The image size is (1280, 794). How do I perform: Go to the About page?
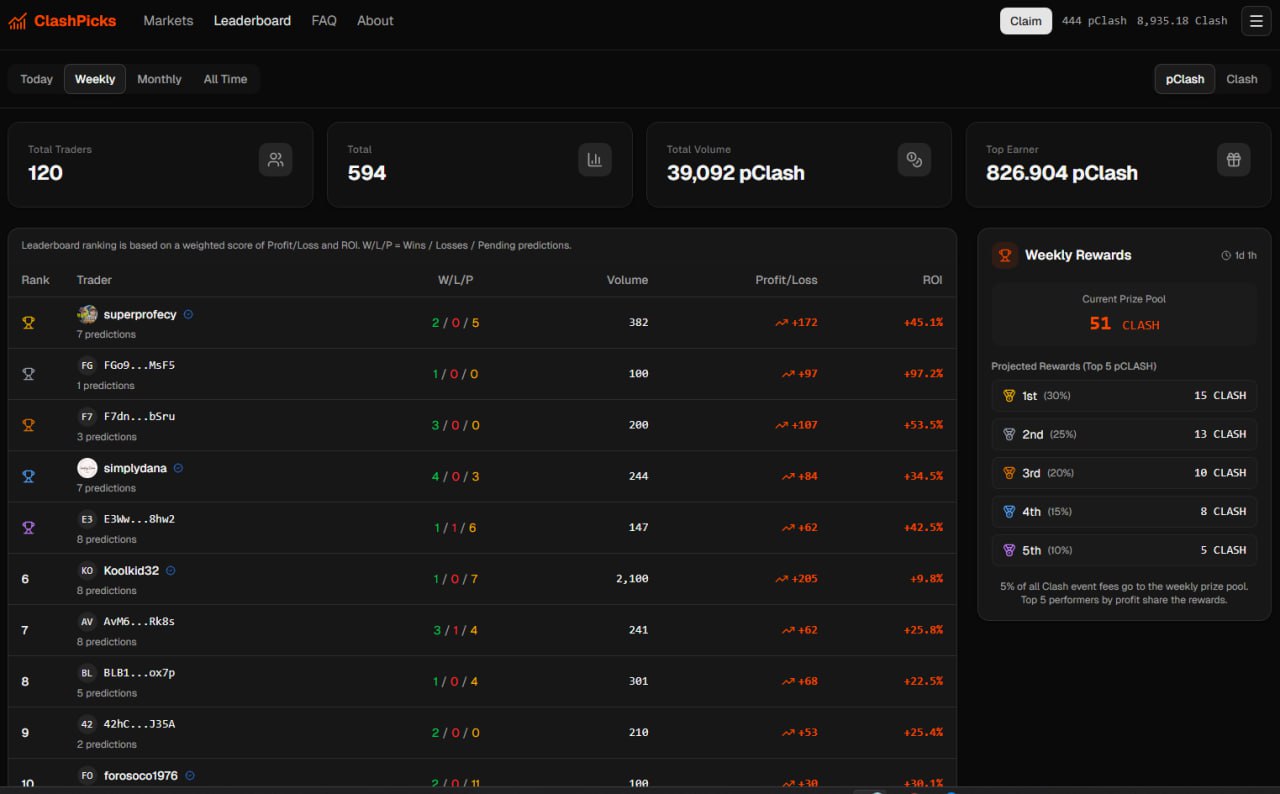(x=375, y=20)
